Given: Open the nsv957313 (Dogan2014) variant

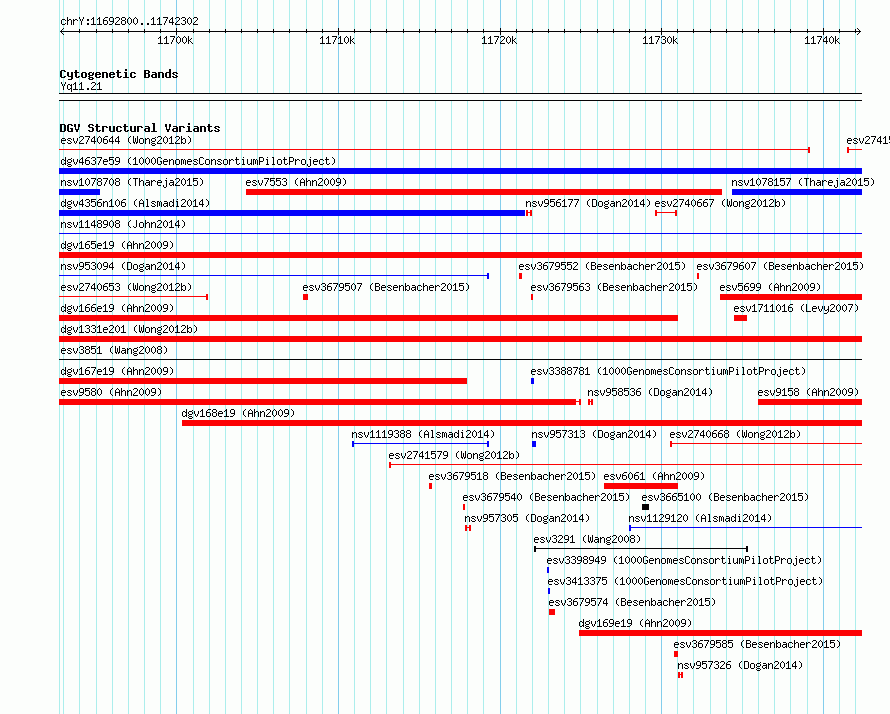Looking at the screenshot, I should point(594,434).
